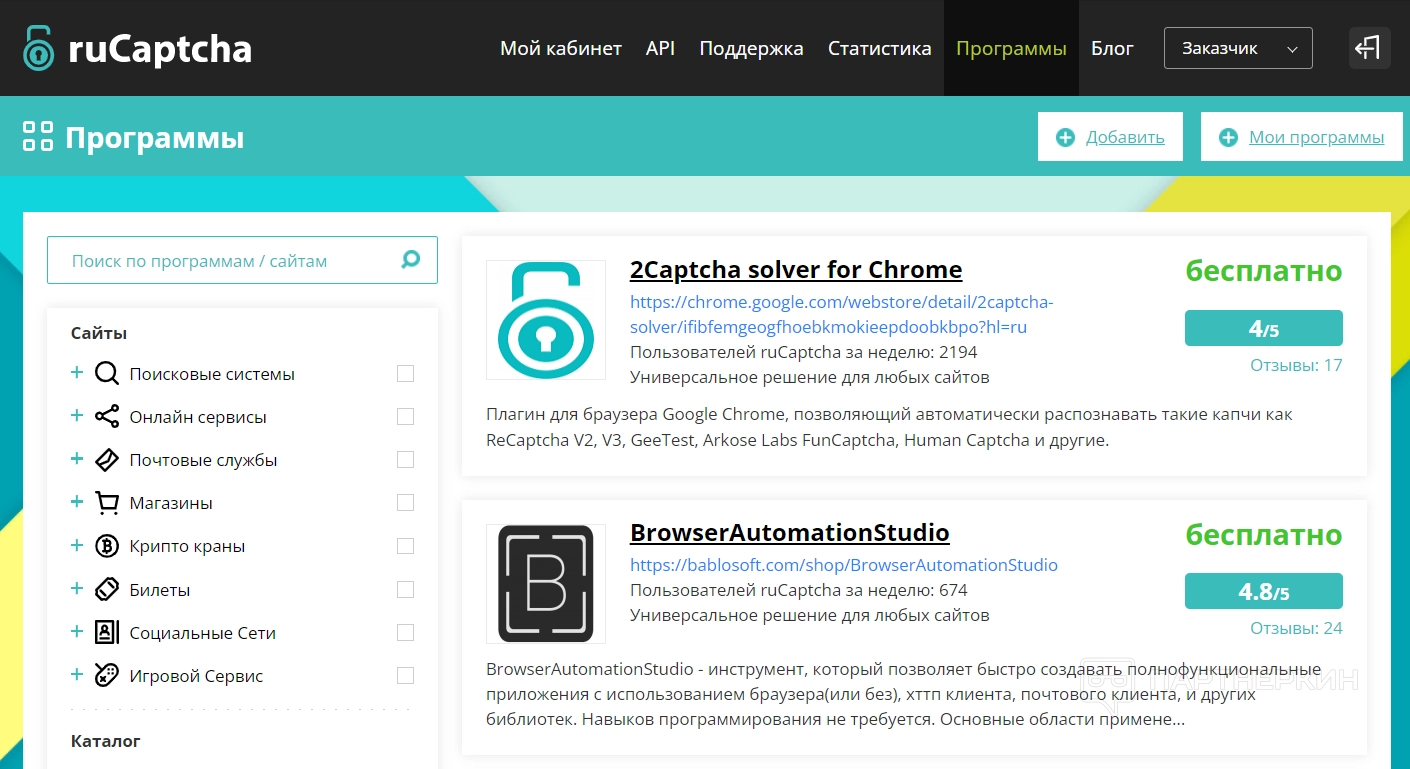Check the Игровой Сервис checkbox
The width and height of the screenshot is (1410, 769).
click(405, 675)
